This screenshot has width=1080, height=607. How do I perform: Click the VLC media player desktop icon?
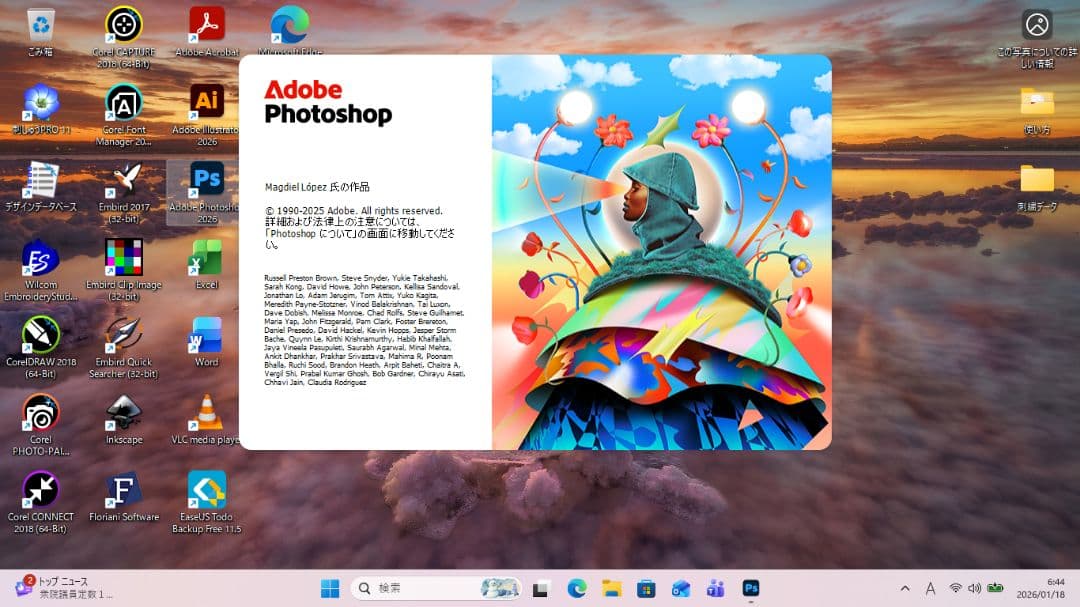pos(206,413)
